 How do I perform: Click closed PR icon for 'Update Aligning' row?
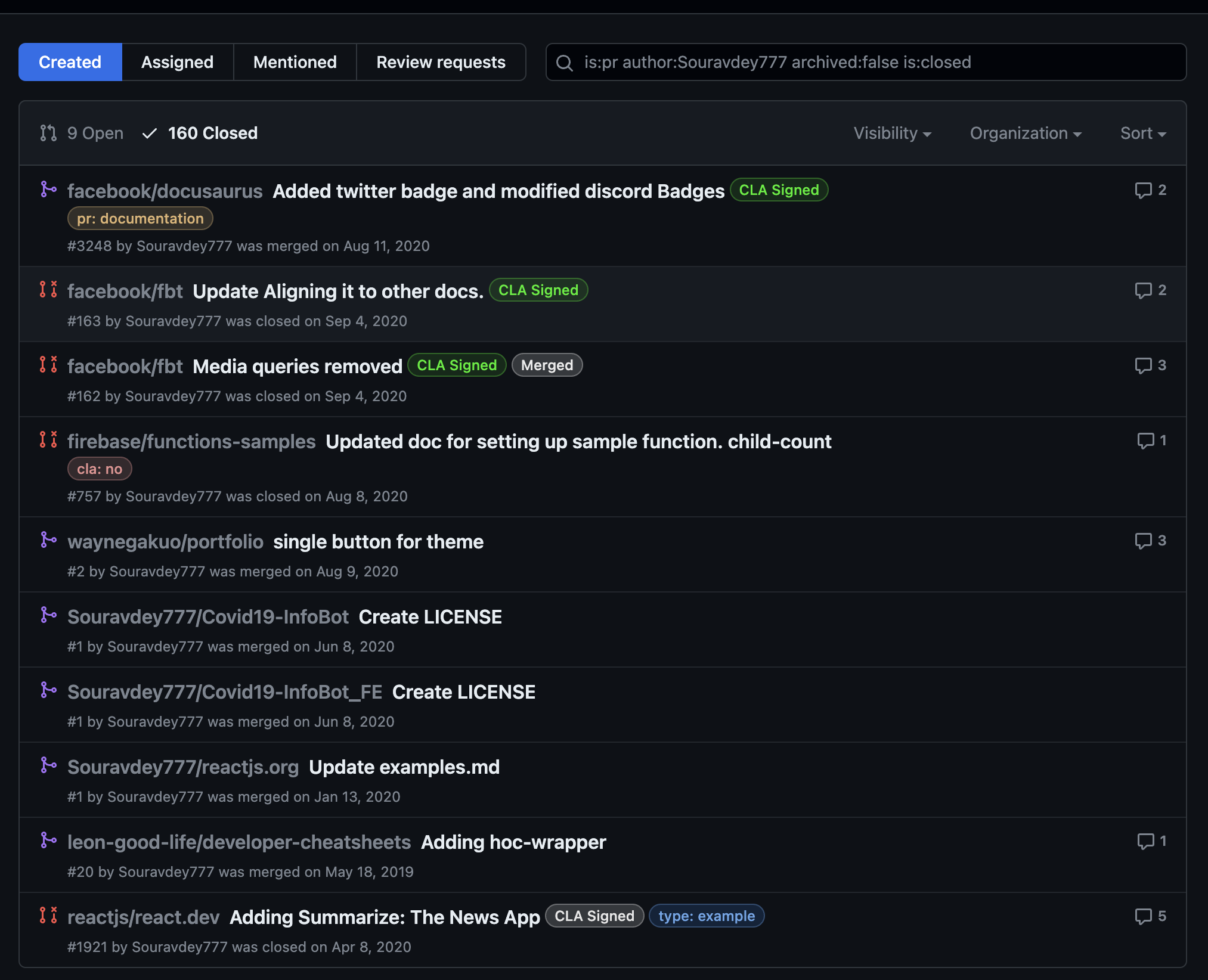(48, 290)
